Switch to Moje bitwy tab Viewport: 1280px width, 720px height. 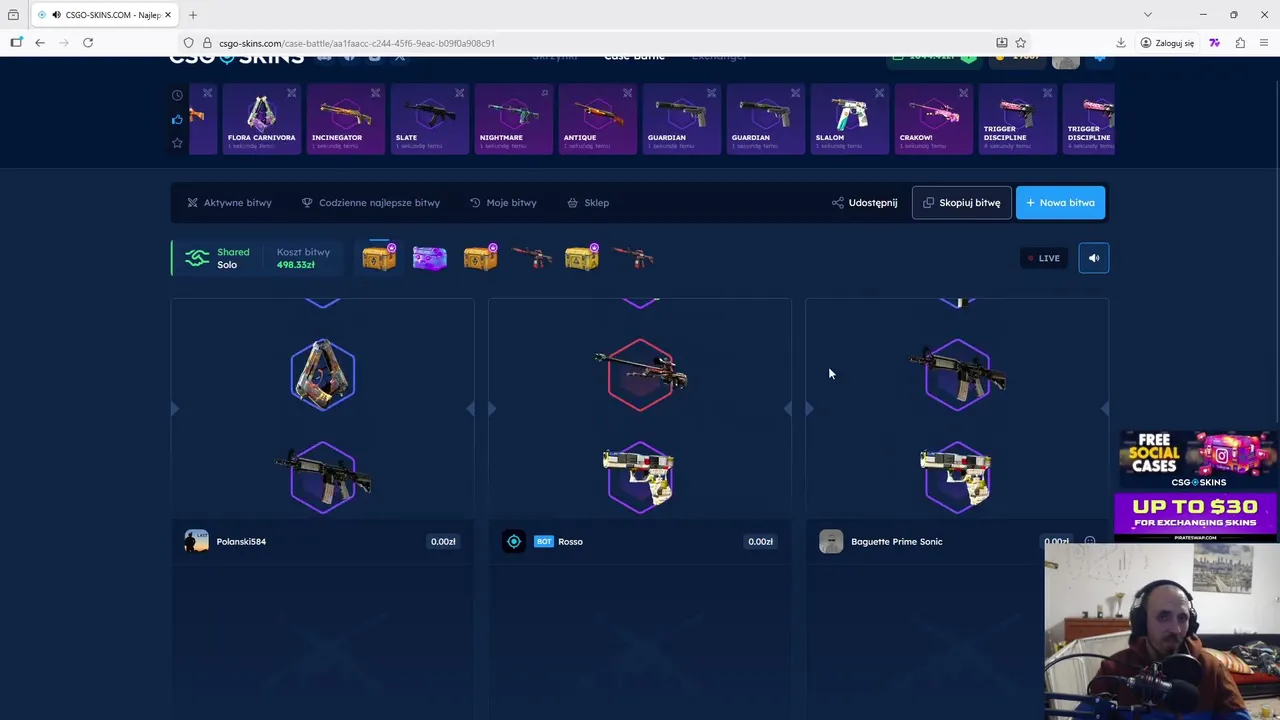(x=503, y=202)
